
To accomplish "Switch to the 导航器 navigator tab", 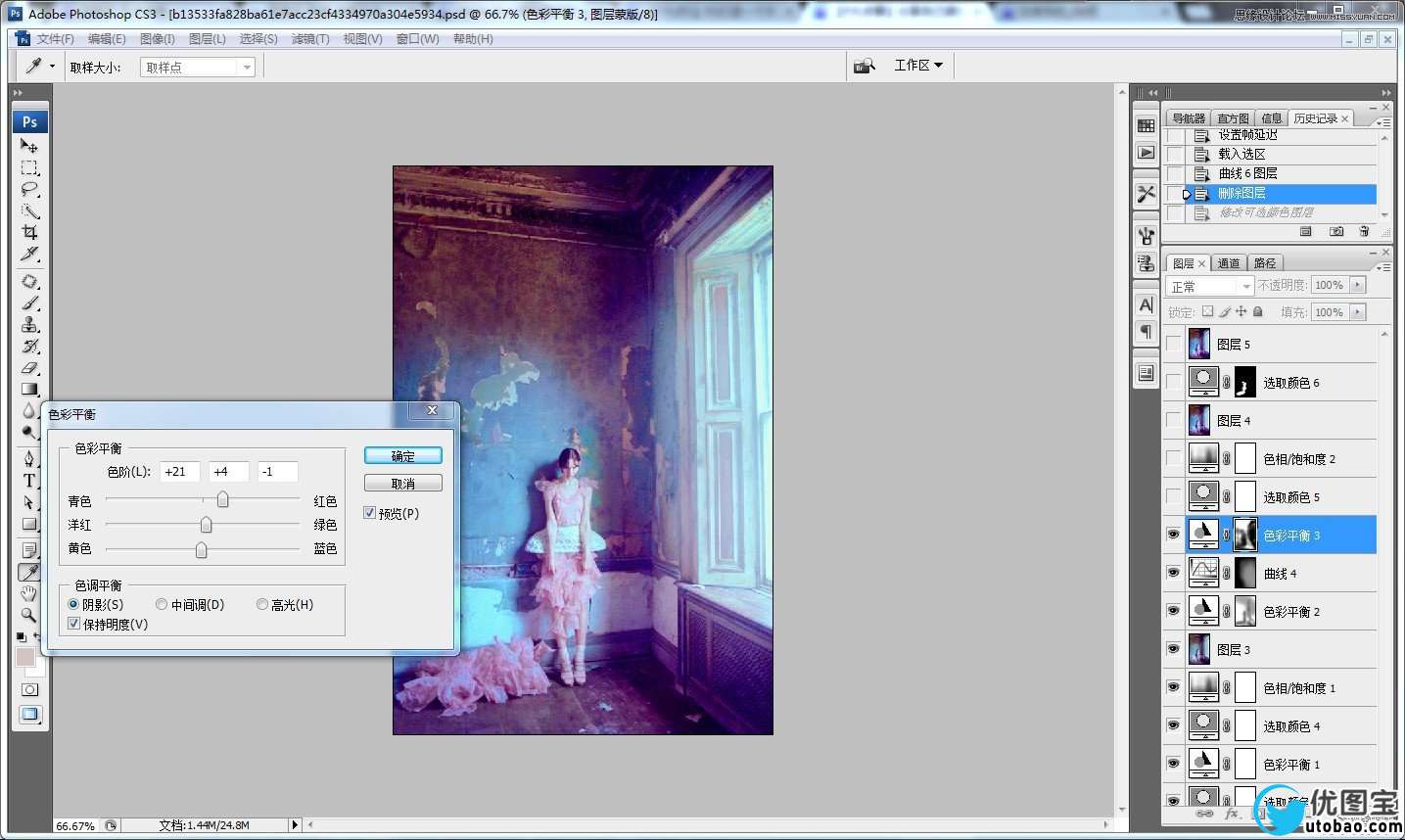I will 1189,118.
